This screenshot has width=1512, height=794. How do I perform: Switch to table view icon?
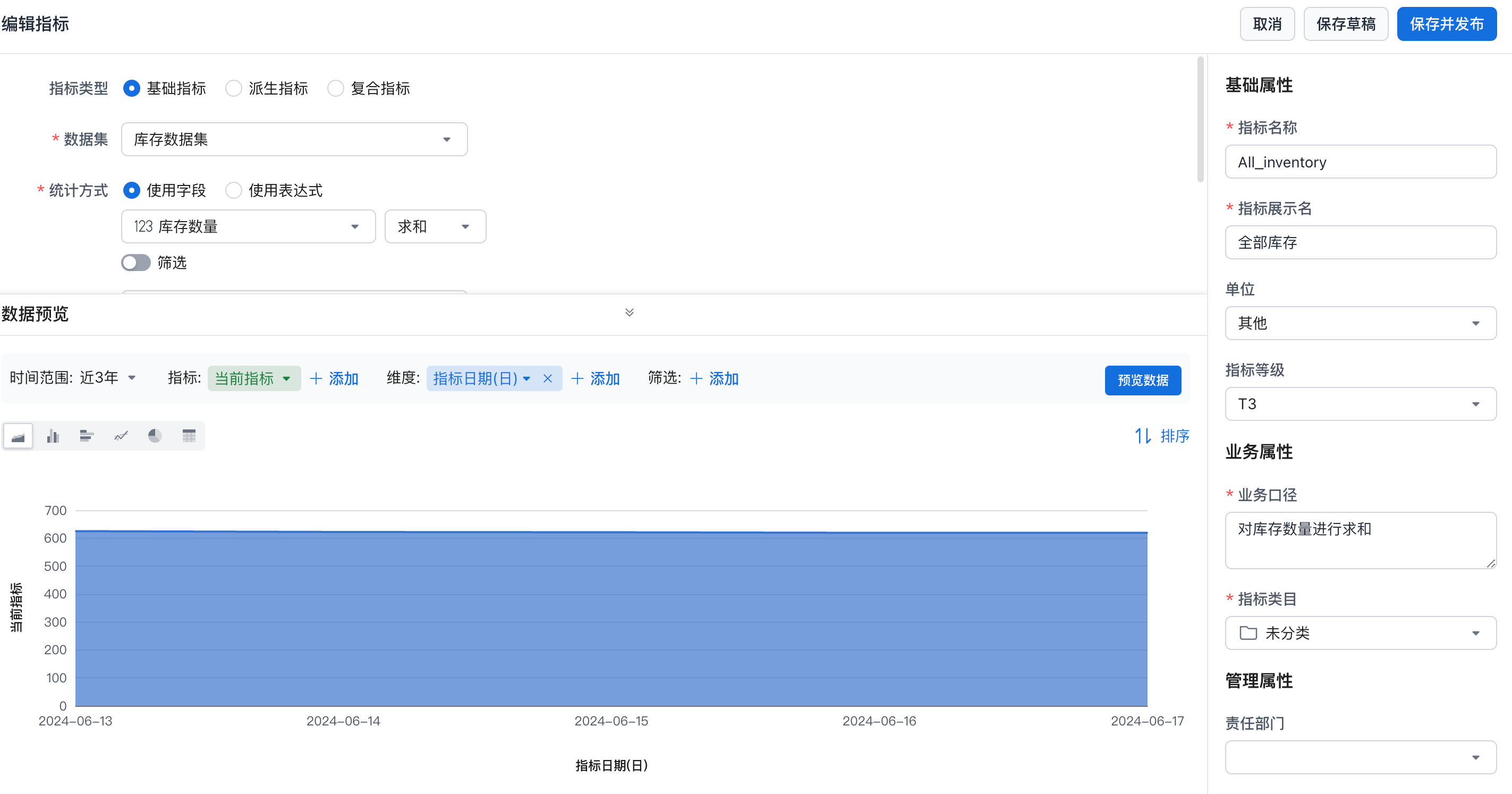[189, 436]
